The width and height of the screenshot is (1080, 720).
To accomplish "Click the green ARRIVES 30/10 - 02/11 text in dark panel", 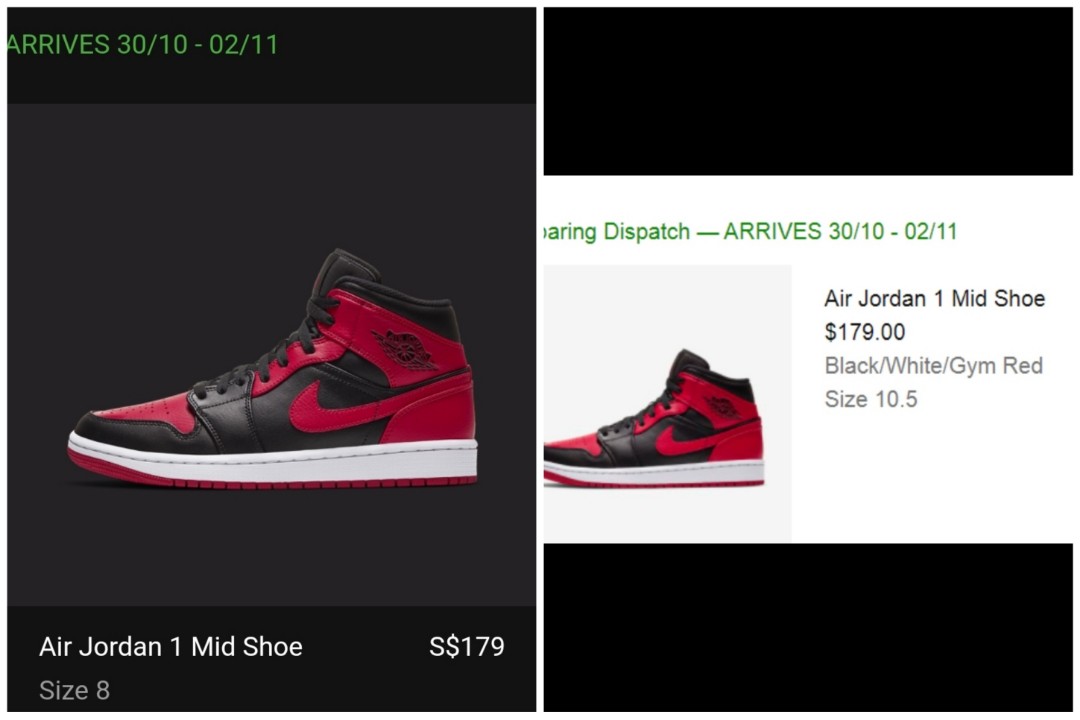I will click(142, 45).
